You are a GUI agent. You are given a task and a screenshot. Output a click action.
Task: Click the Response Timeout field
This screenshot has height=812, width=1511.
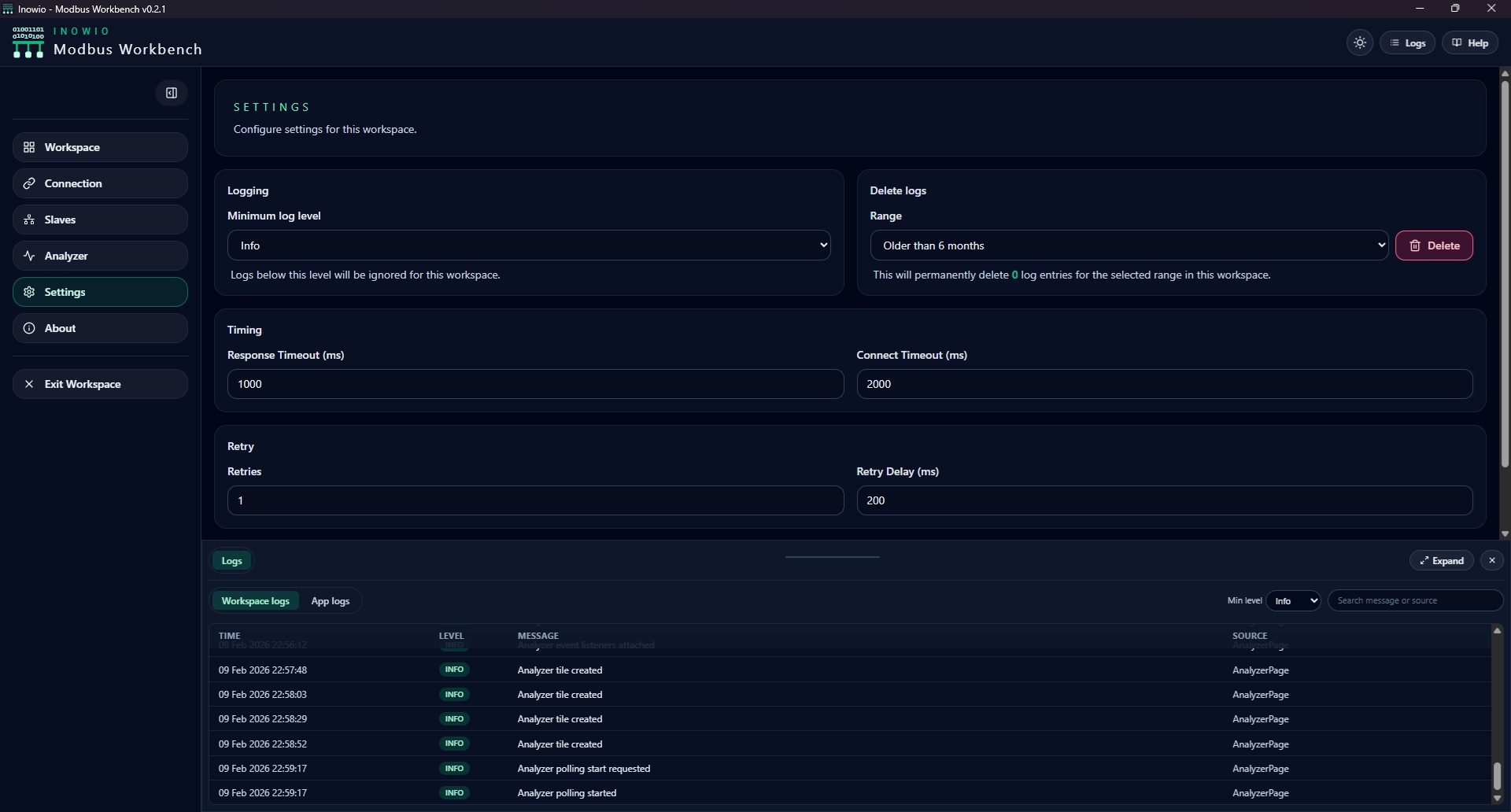pos(535,384)
